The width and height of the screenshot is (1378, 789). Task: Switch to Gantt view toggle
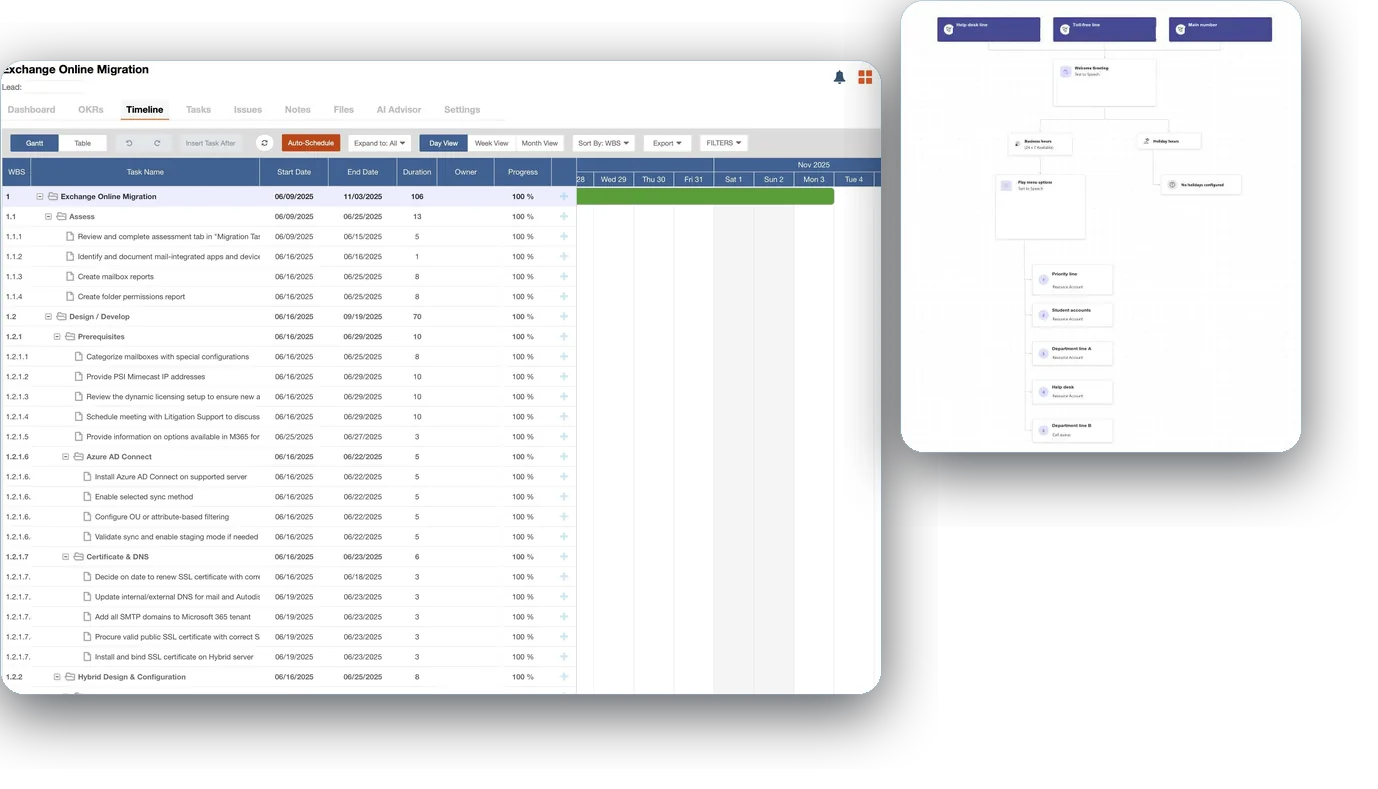(34, 143)
